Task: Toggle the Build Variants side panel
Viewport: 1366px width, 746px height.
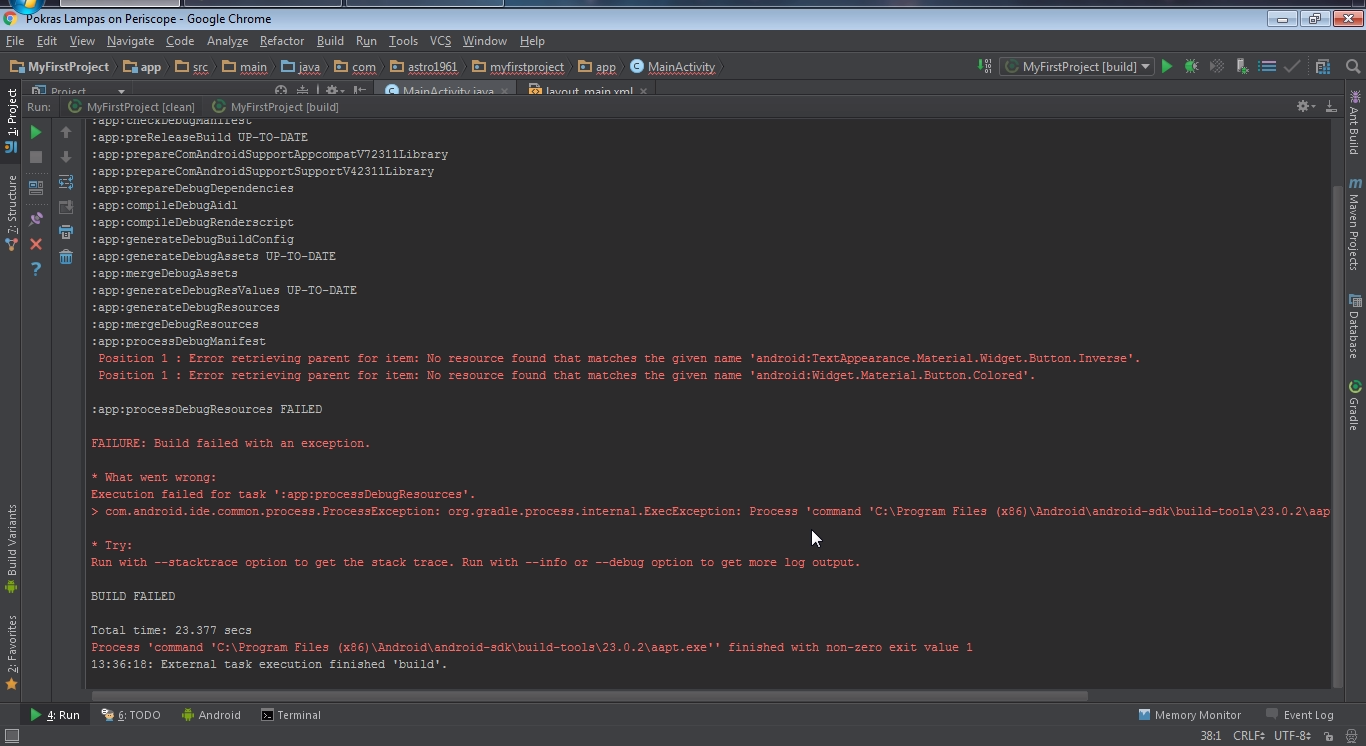Action: coord(11,548)
